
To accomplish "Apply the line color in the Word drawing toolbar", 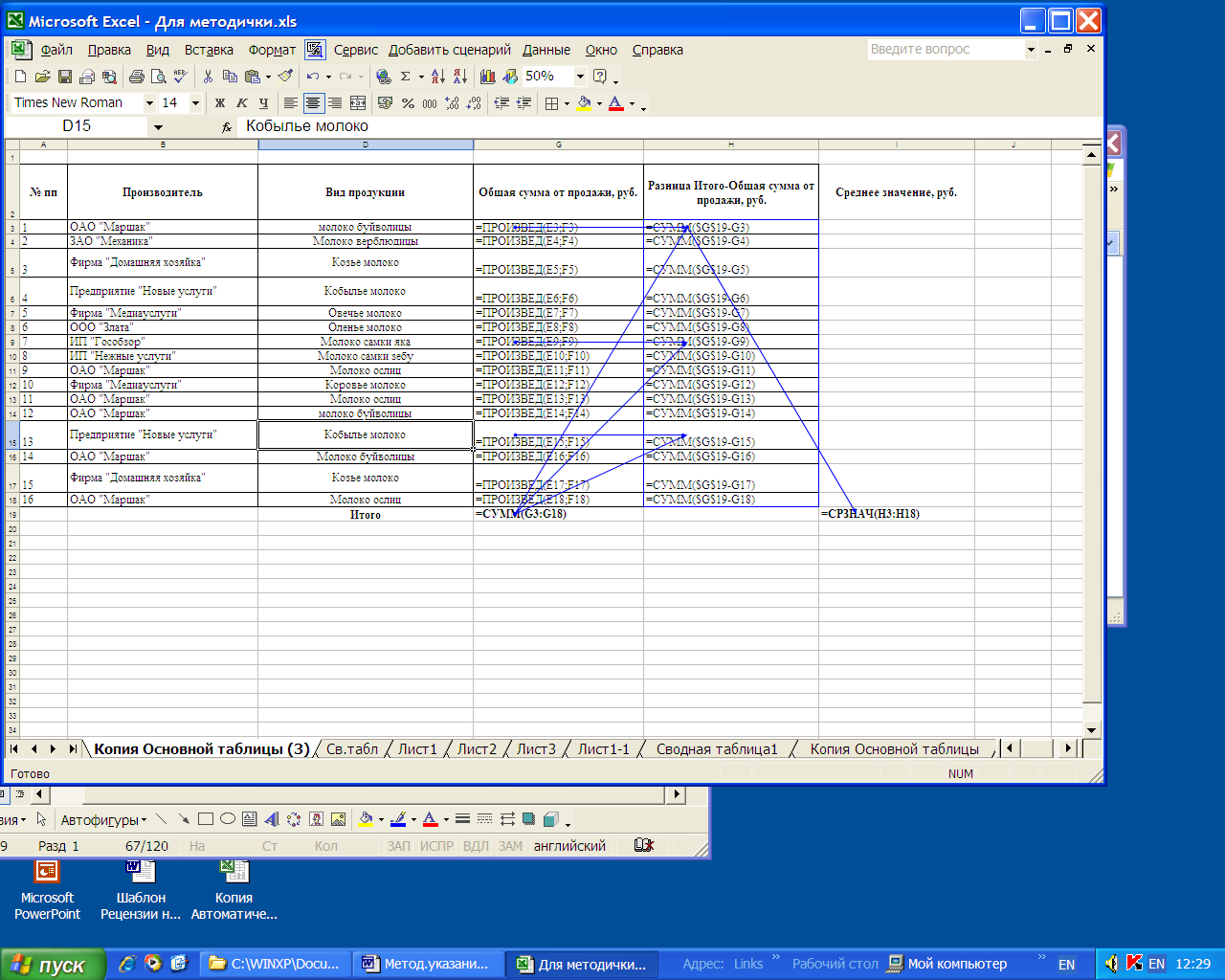I will point(399,820).
